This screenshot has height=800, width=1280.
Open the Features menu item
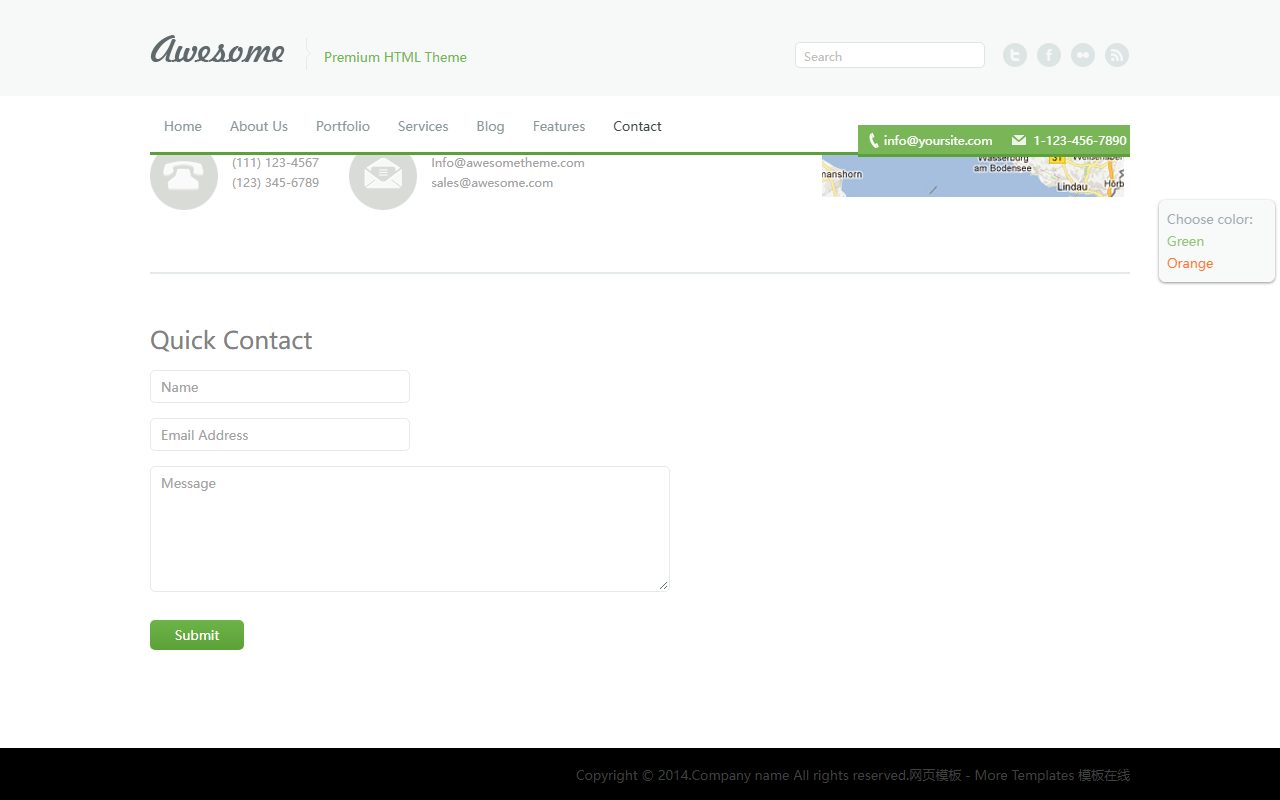(x=559, y=126)
